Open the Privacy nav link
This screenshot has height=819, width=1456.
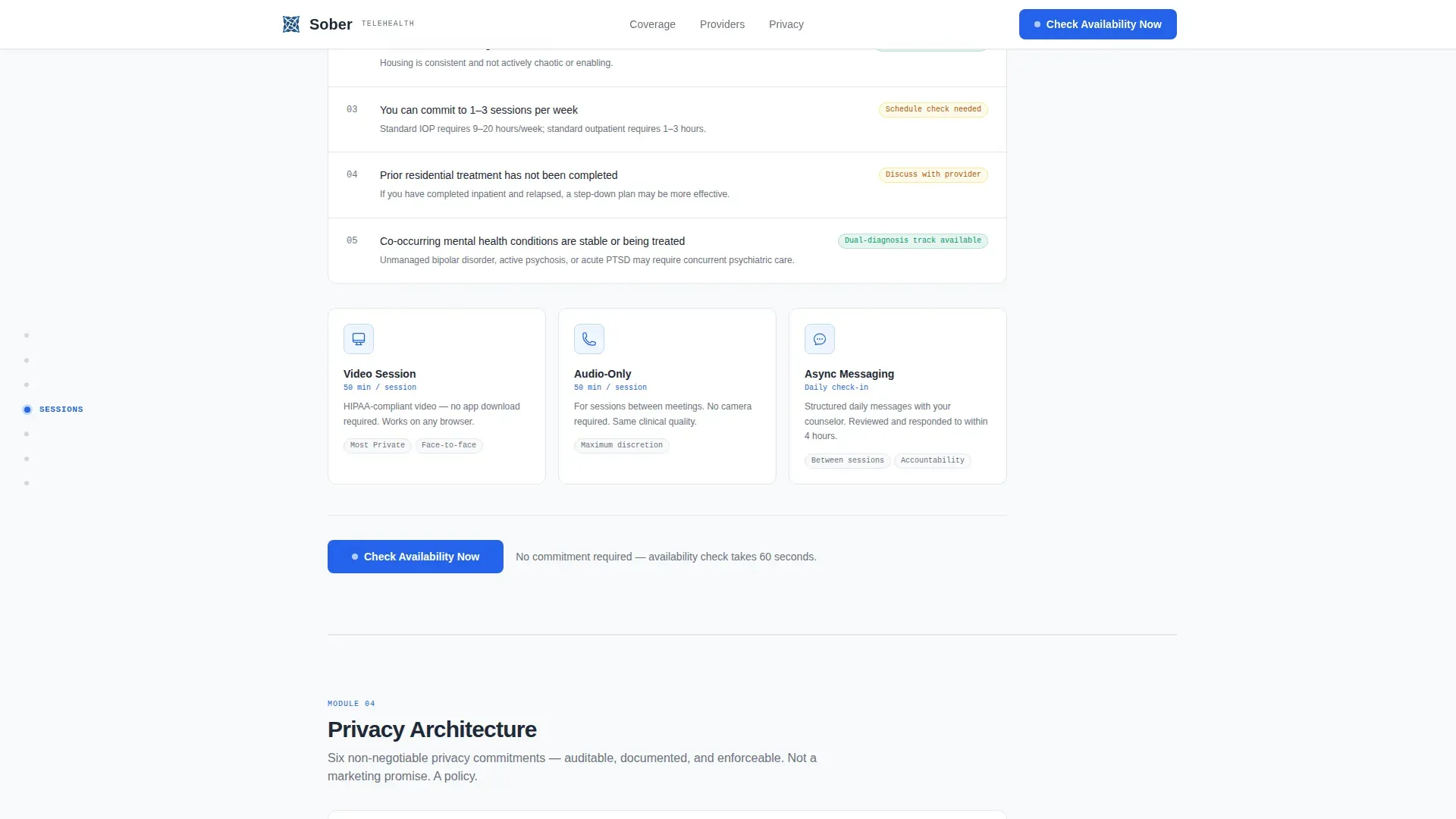[786, 24]
